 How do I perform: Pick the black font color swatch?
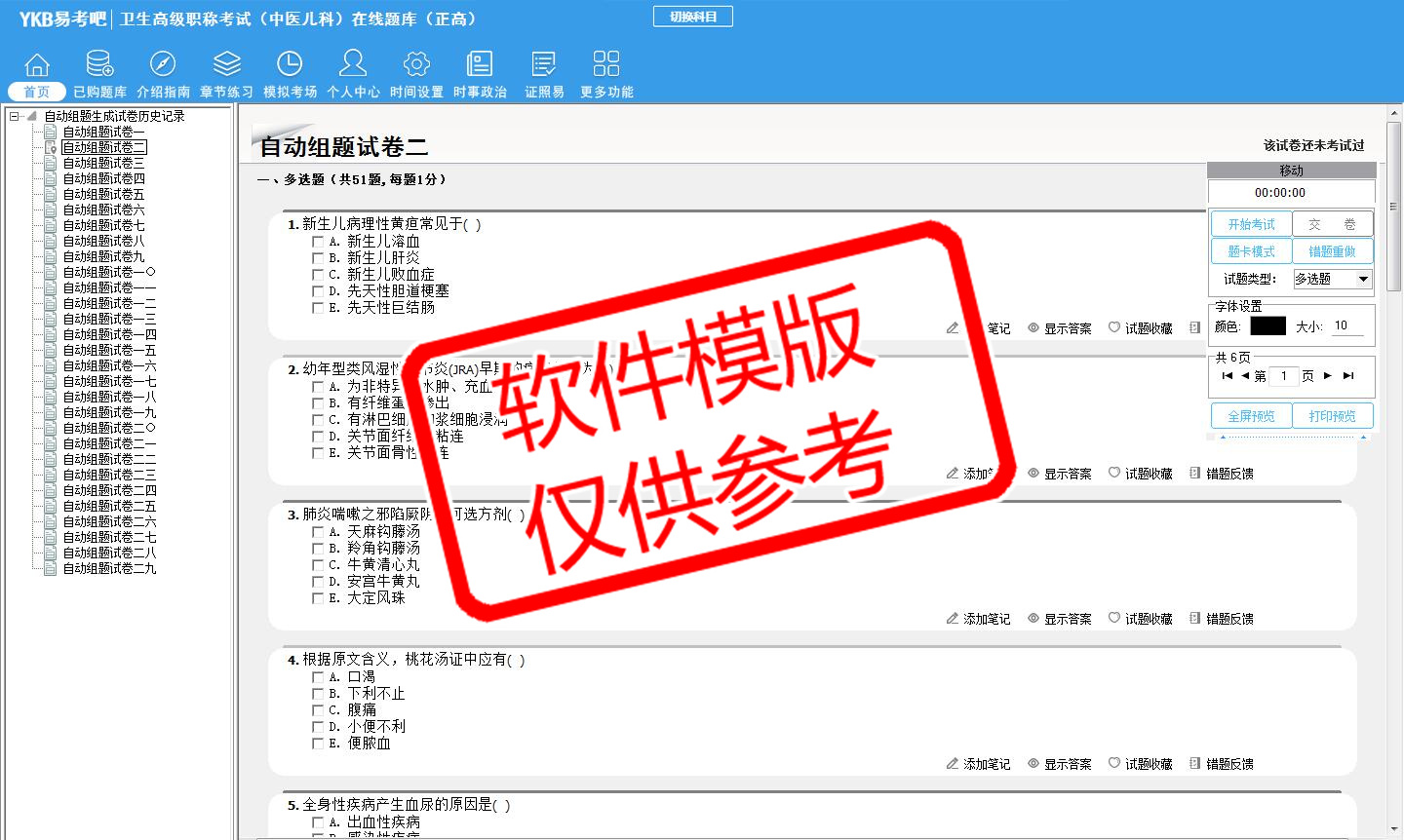[1267, 326]
